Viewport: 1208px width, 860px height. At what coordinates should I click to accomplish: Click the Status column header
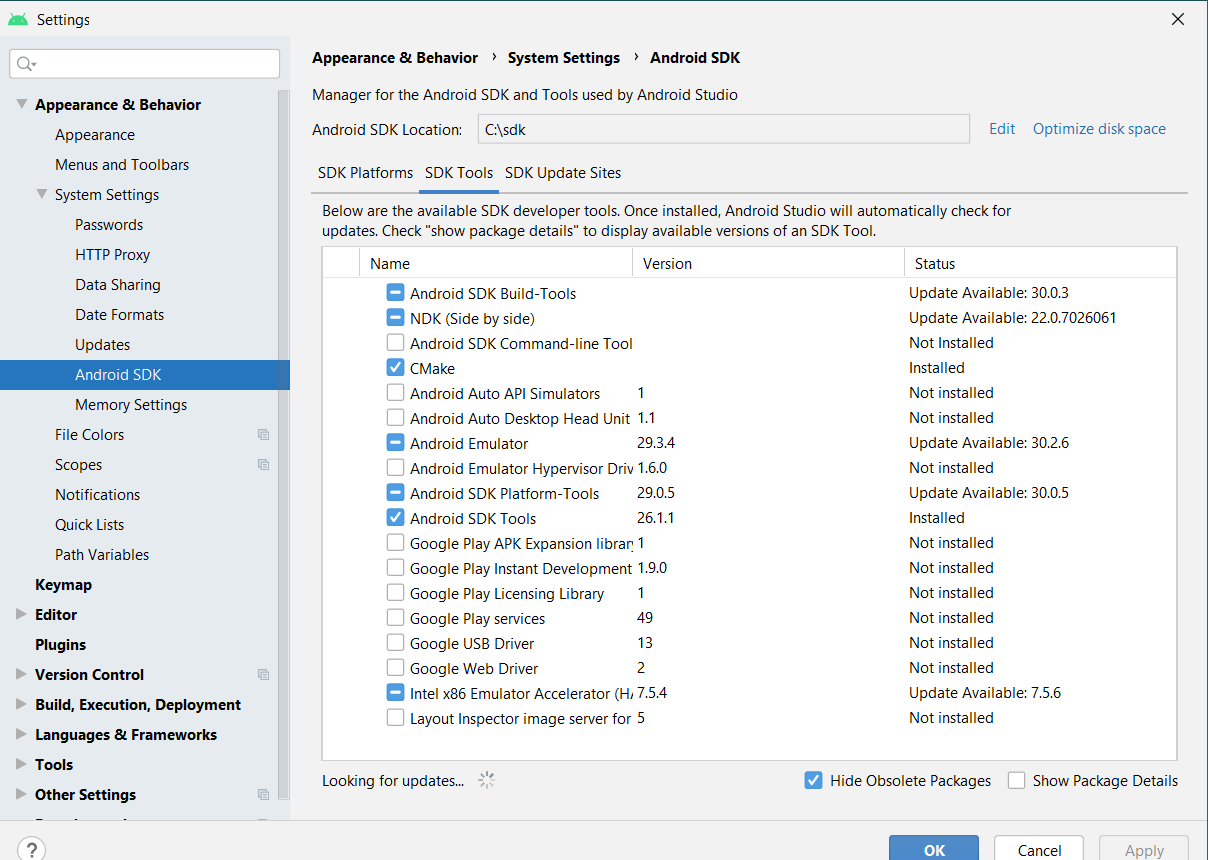1040,263
